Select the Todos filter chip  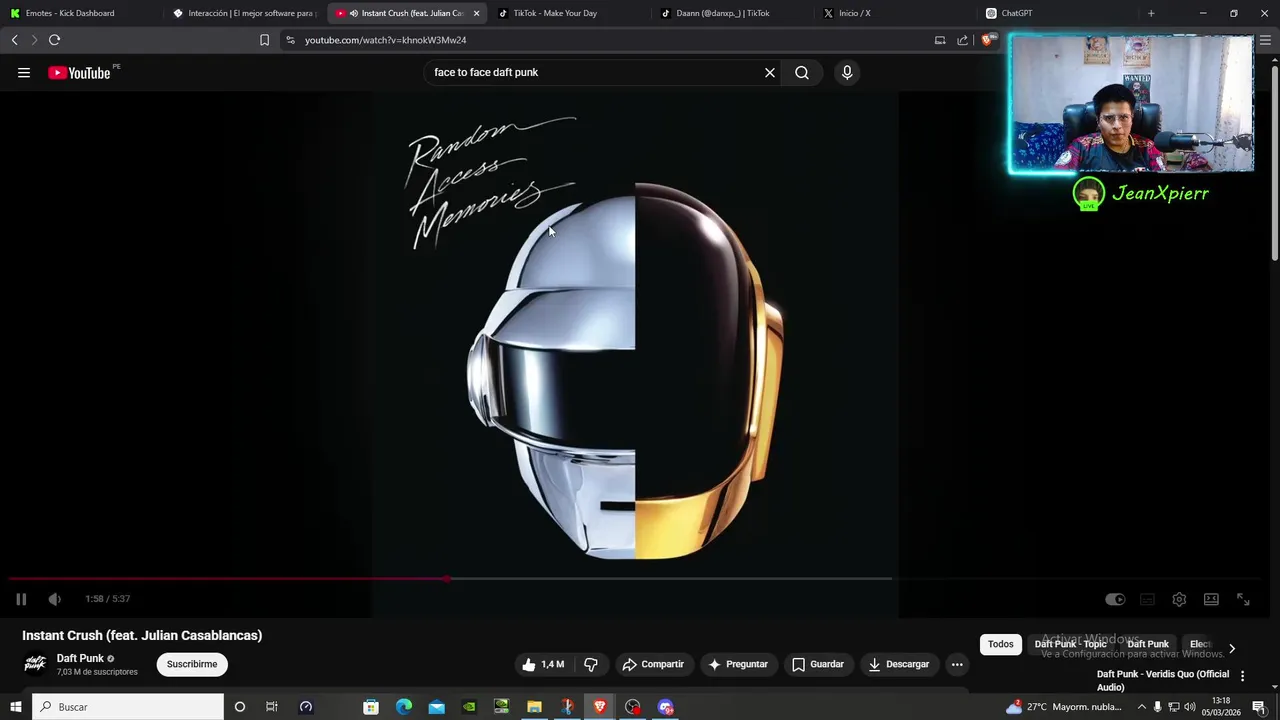tap(1001, 644)
